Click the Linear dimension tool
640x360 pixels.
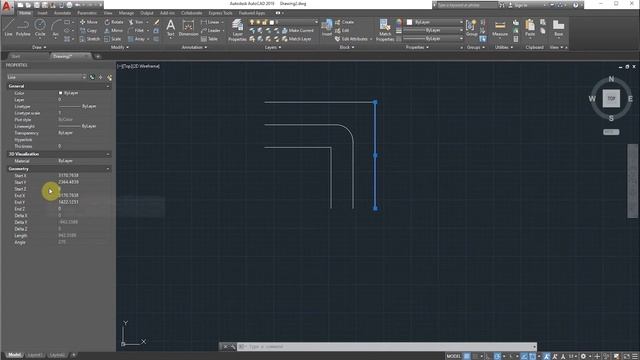(210, 22)
